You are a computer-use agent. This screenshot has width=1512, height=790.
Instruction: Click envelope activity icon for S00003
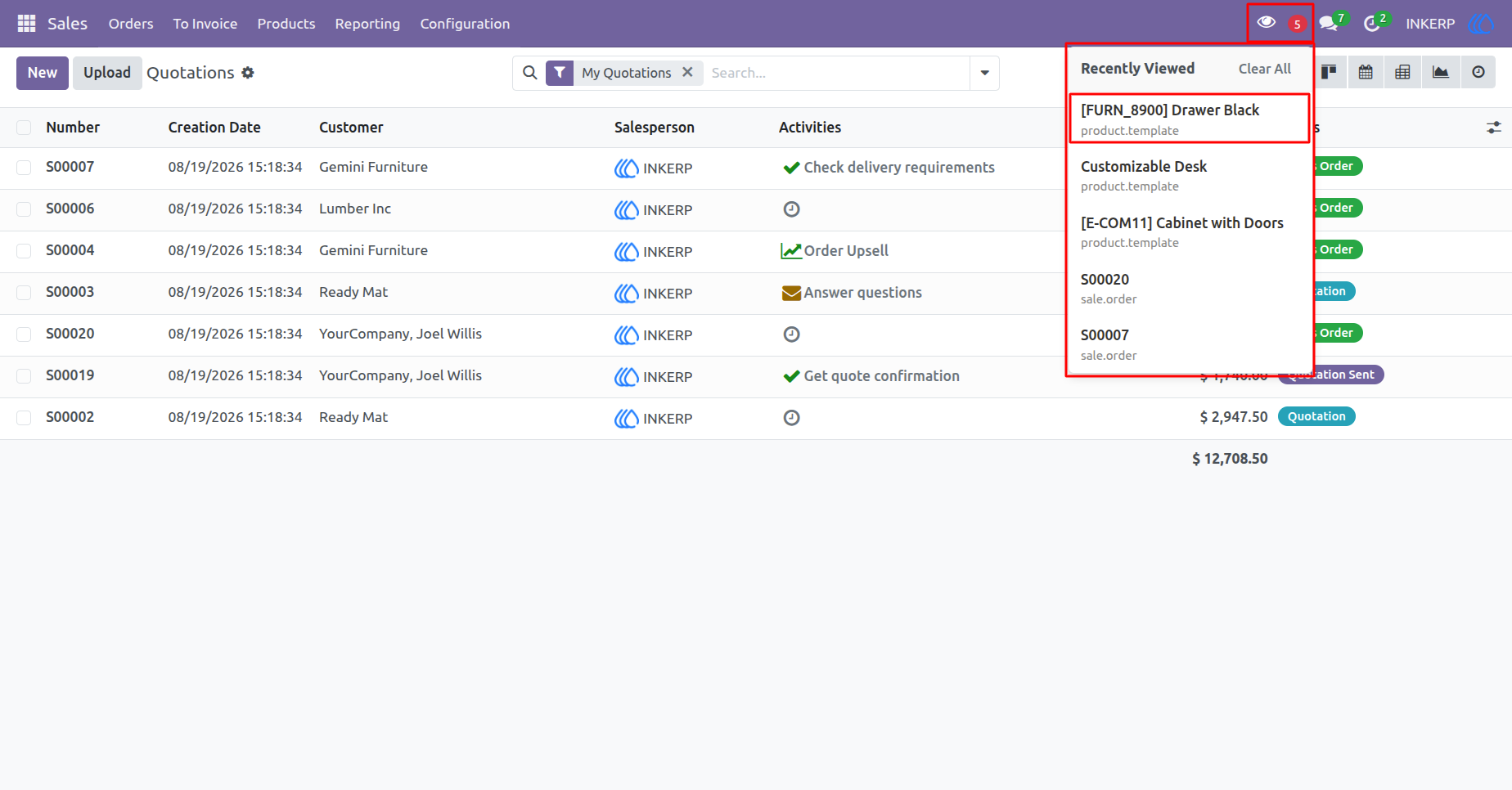tap(791, 293)
